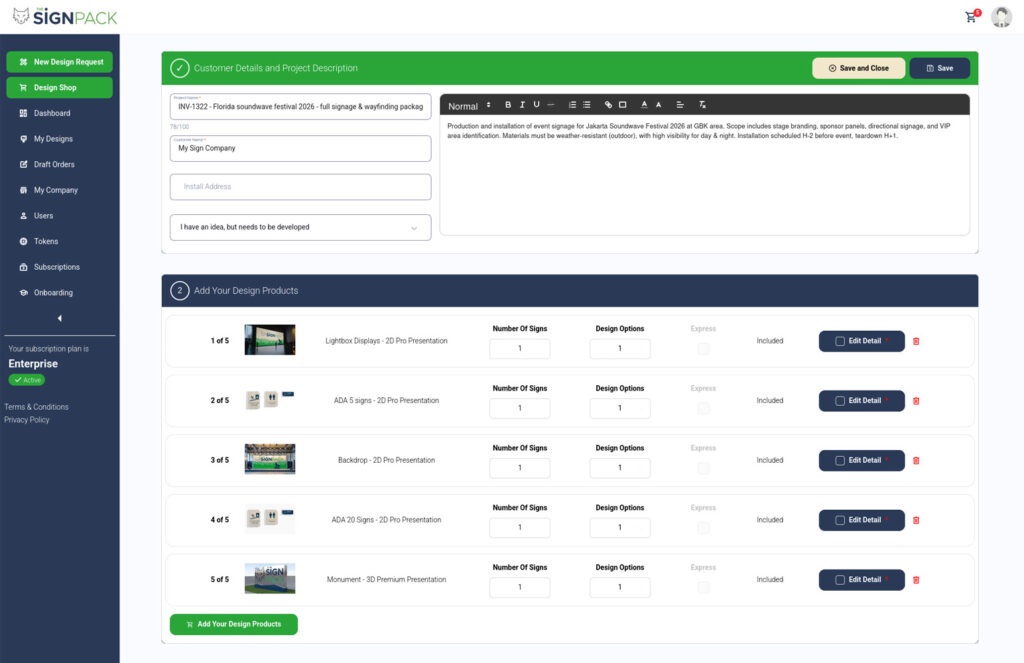Click the customer name field
1024x663 pixels.
pyautogui.click(x=300, y=148)
